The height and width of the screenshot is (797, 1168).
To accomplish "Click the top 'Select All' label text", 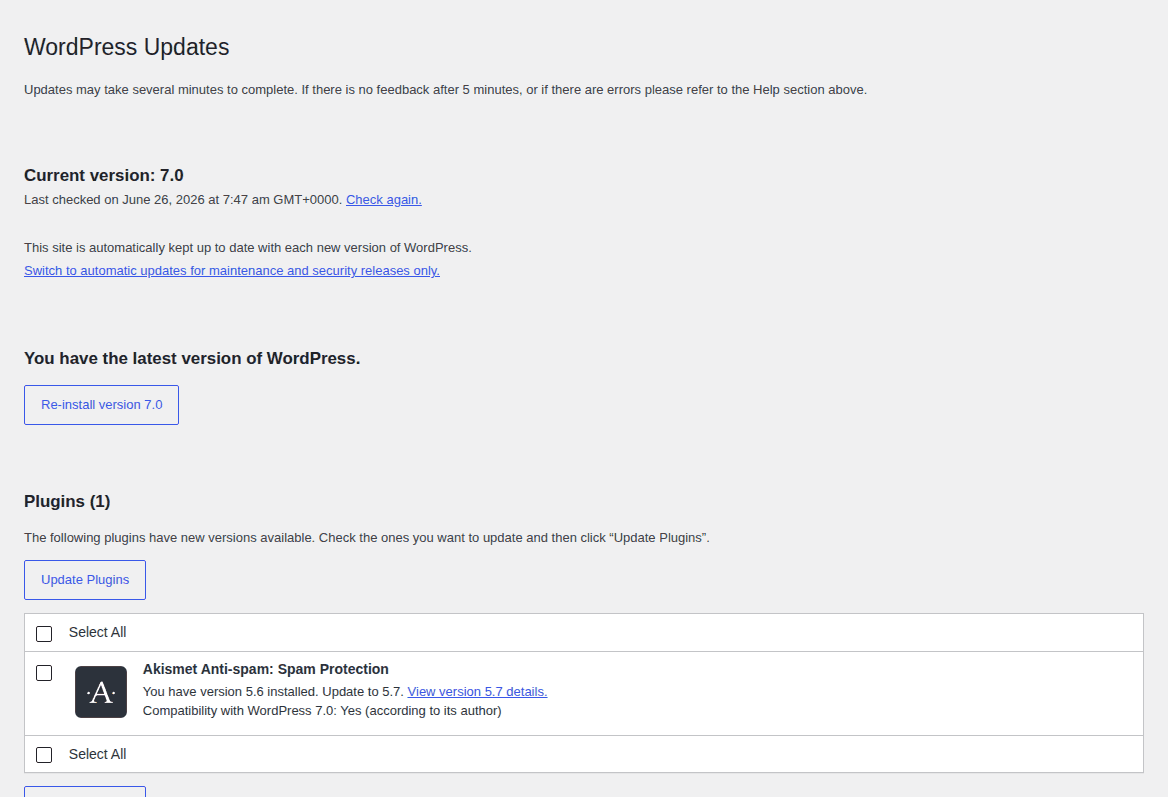I will [x=98, y=632].
